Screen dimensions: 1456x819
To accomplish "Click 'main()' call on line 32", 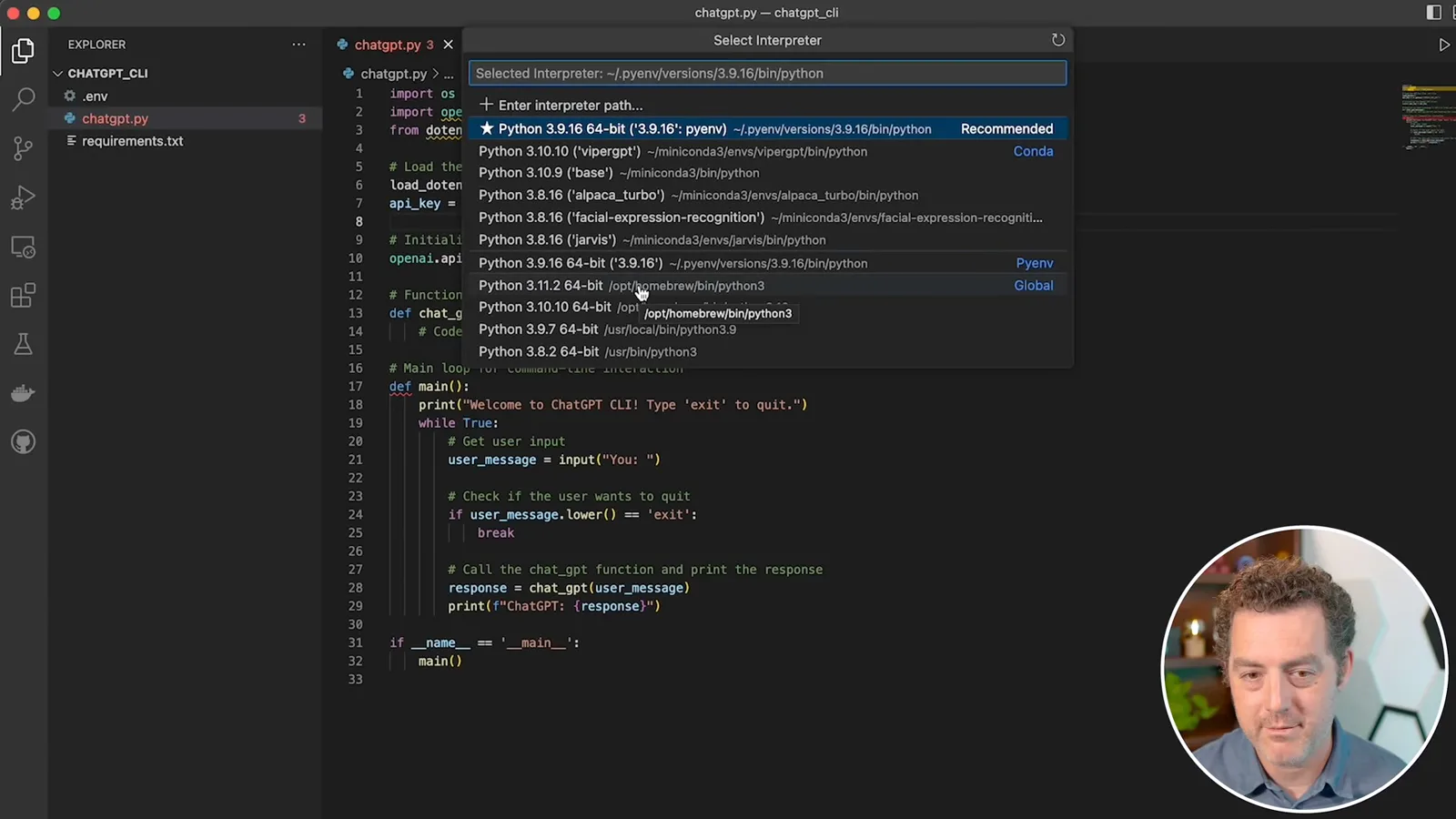I will [x=440, y=662].
